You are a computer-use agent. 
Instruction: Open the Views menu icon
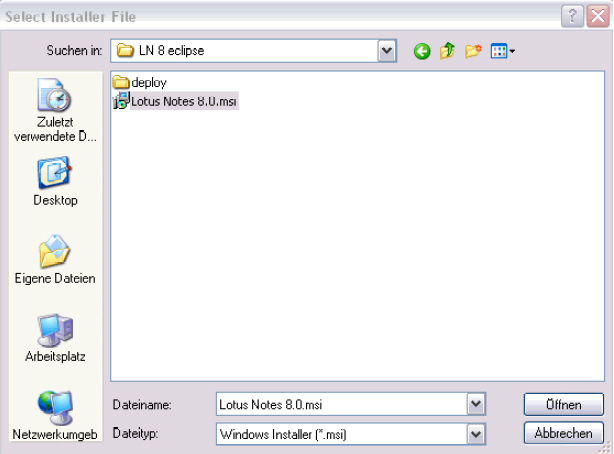pos(502,51)
